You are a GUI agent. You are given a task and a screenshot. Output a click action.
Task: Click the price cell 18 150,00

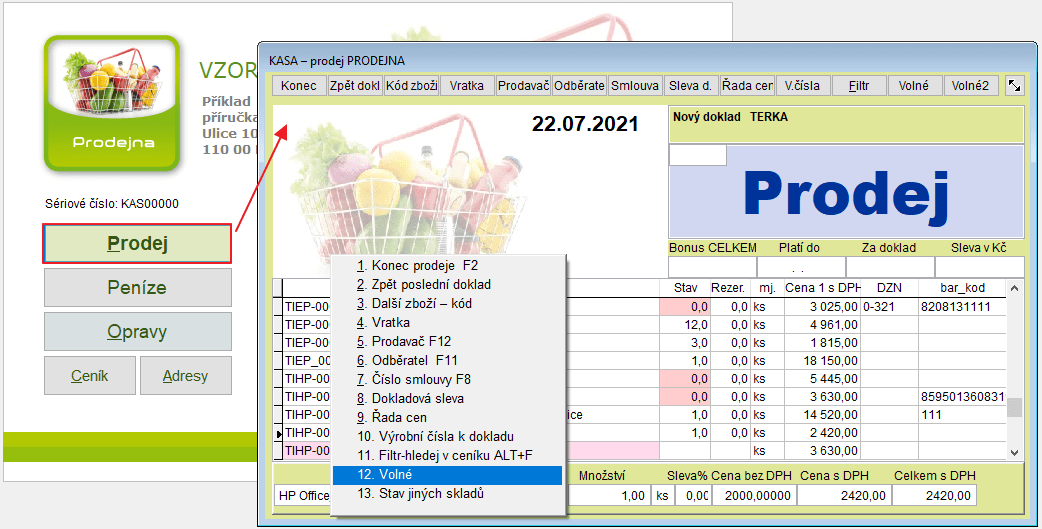click(x=823, y=361)
